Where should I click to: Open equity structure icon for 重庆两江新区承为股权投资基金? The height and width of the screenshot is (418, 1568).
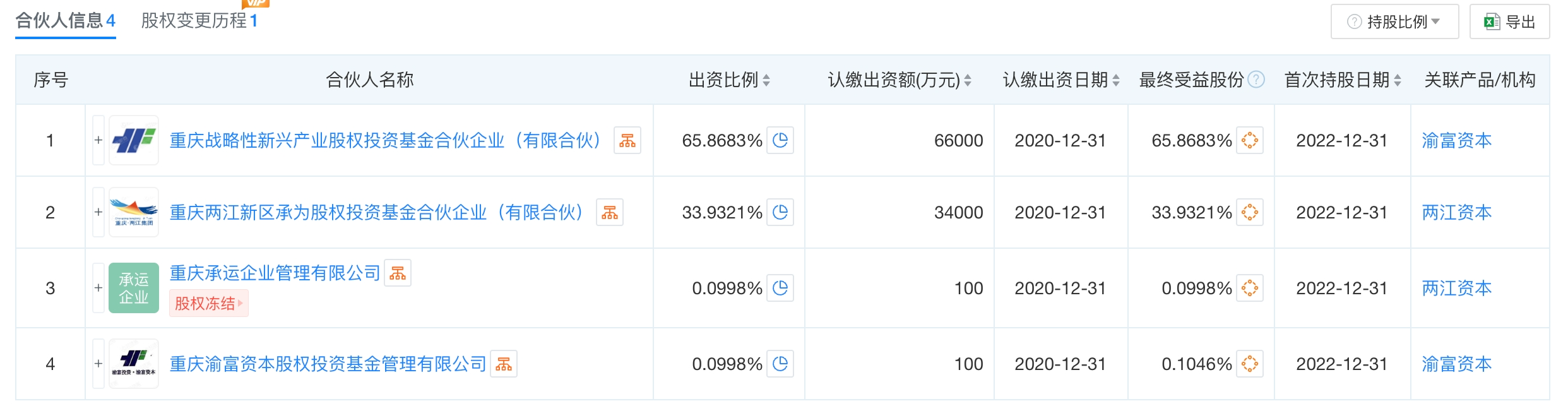610,212
